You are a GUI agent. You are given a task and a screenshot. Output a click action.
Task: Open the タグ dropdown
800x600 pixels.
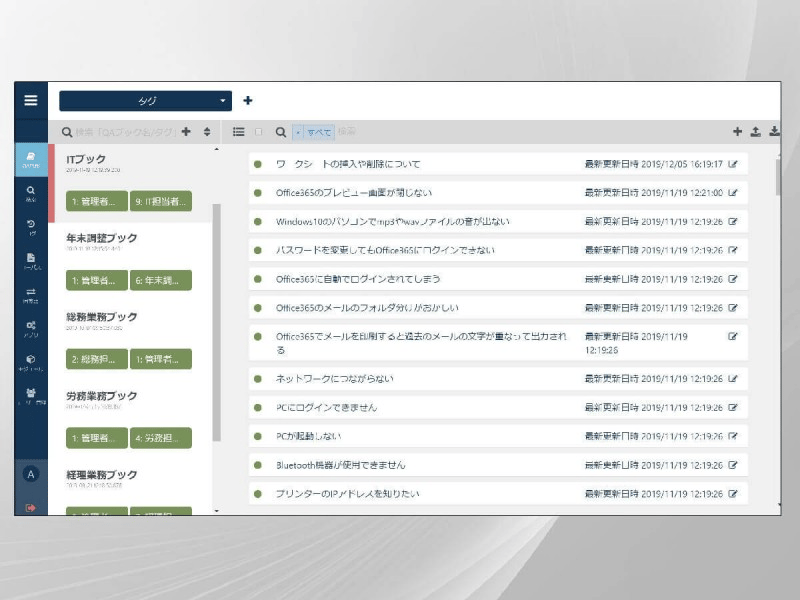pyautogui.click(x=145, y=101)
